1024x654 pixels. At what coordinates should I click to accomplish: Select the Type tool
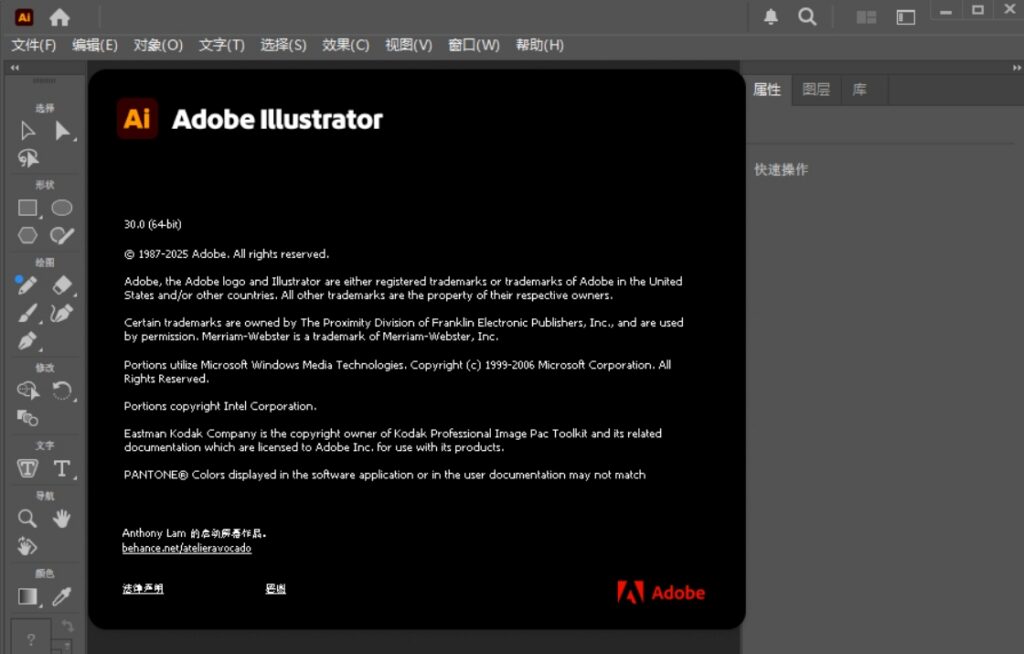61,468
